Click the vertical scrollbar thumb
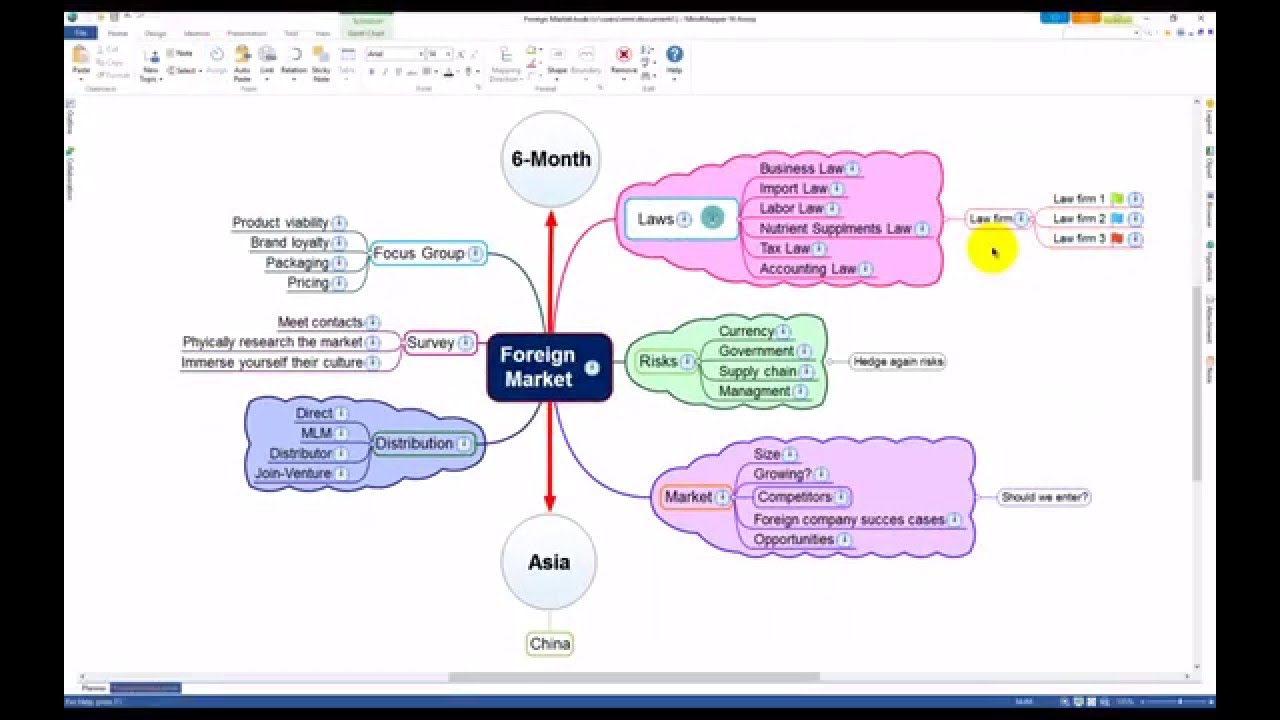1280x720 pixels. [1197, 385]
